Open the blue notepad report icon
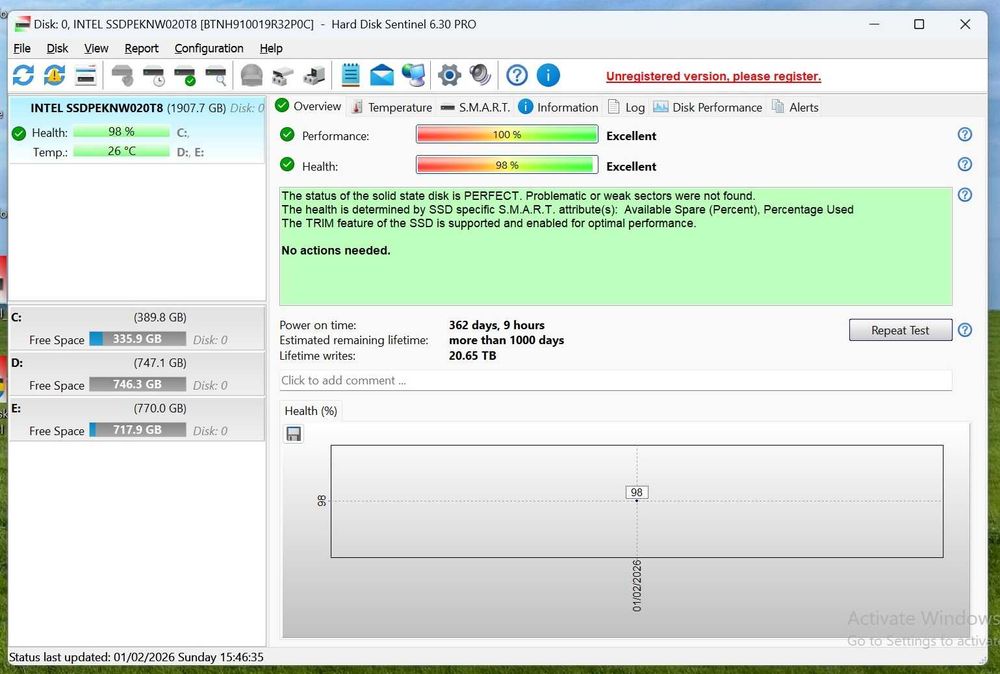The height and width of the screenshot is (674, 1000). pos(350,75)
